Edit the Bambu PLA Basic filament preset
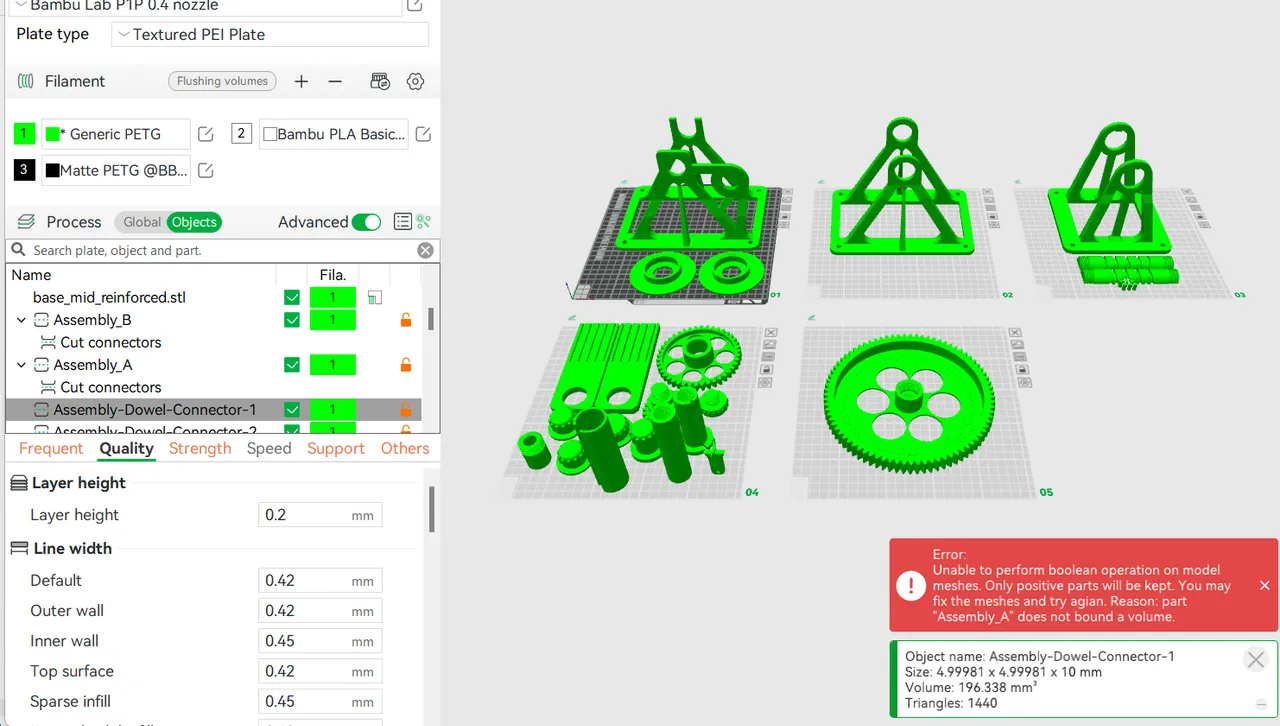The image size is (1280, 726). pos(423,134)
